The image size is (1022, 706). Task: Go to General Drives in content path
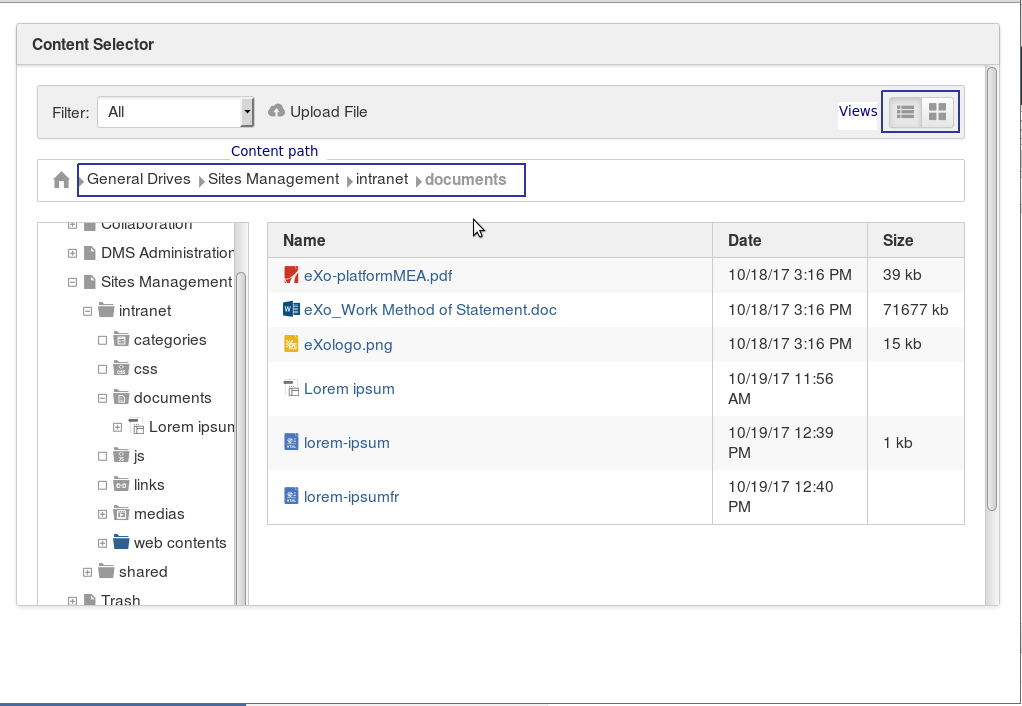click(x=138, y=179)
